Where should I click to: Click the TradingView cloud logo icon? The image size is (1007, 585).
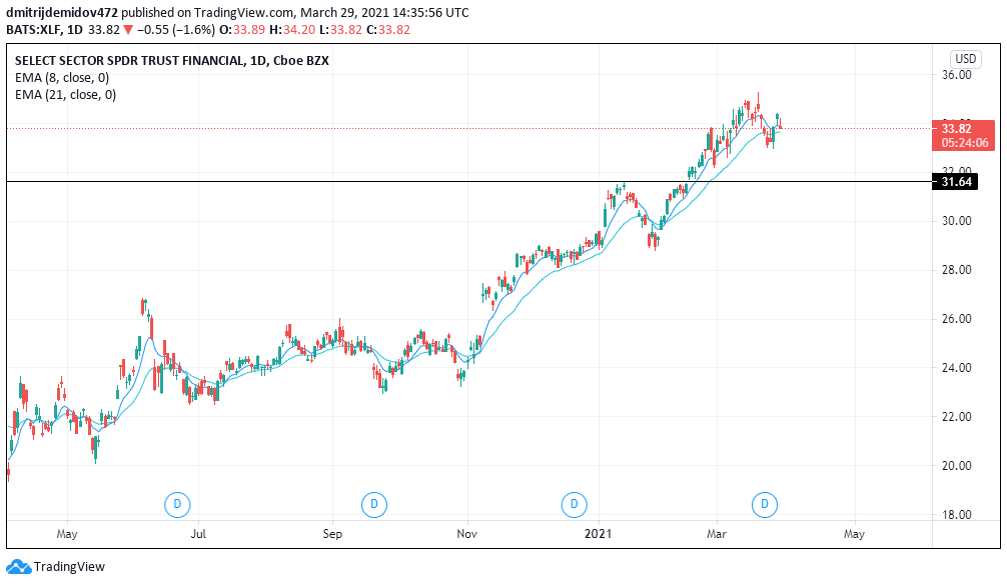pos(18,566)
